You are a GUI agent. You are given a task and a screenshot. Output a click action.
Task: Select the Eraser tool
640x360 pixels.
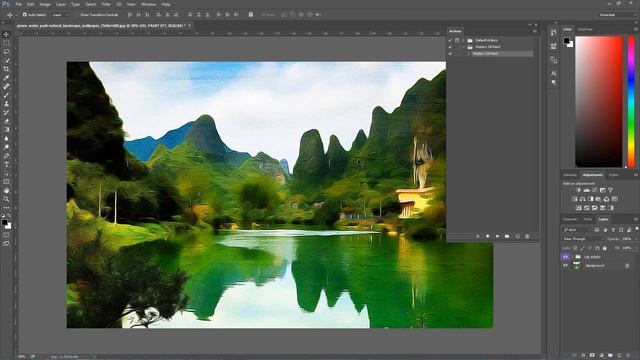pos(6,121)
